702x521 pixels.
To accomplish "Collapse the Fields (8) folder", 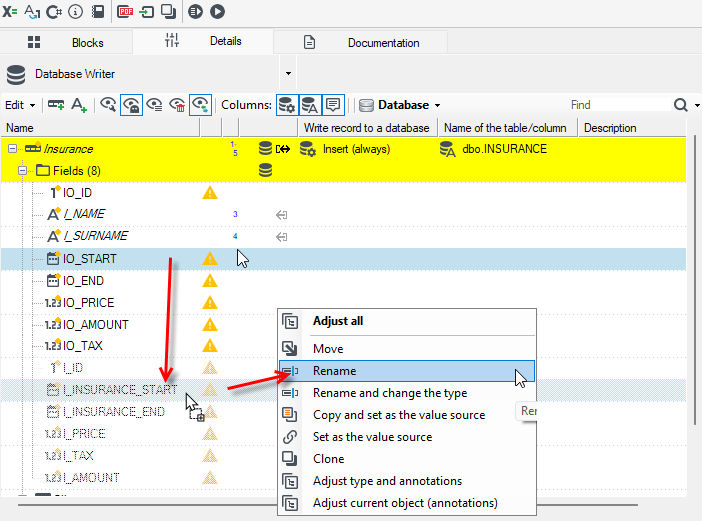I will tap(22, 171).
